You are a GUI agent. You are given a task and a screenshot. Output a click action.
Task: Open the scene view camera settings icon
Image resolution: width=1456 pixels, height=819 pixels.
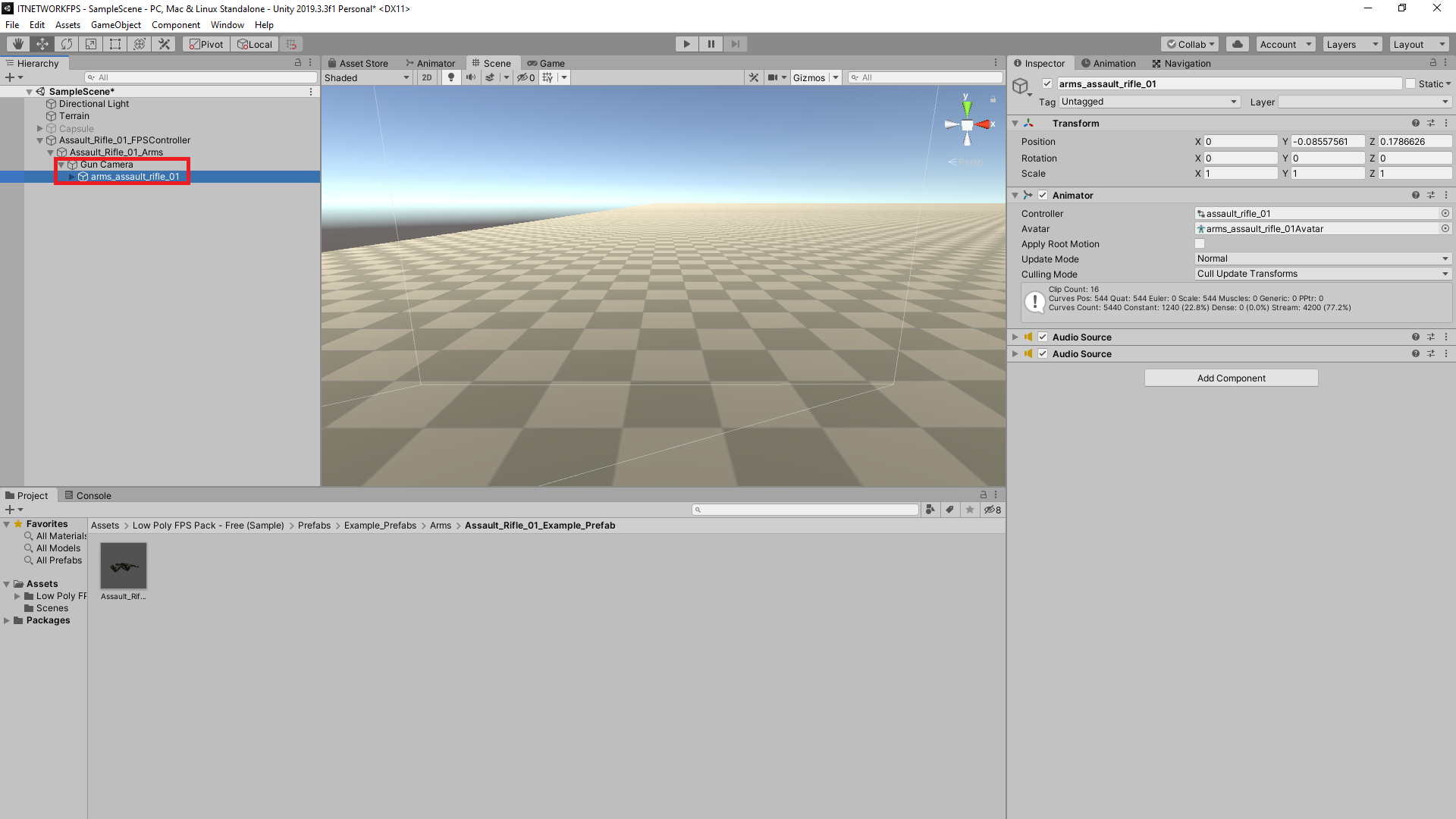pyautogui.click(x=775, y=77)
